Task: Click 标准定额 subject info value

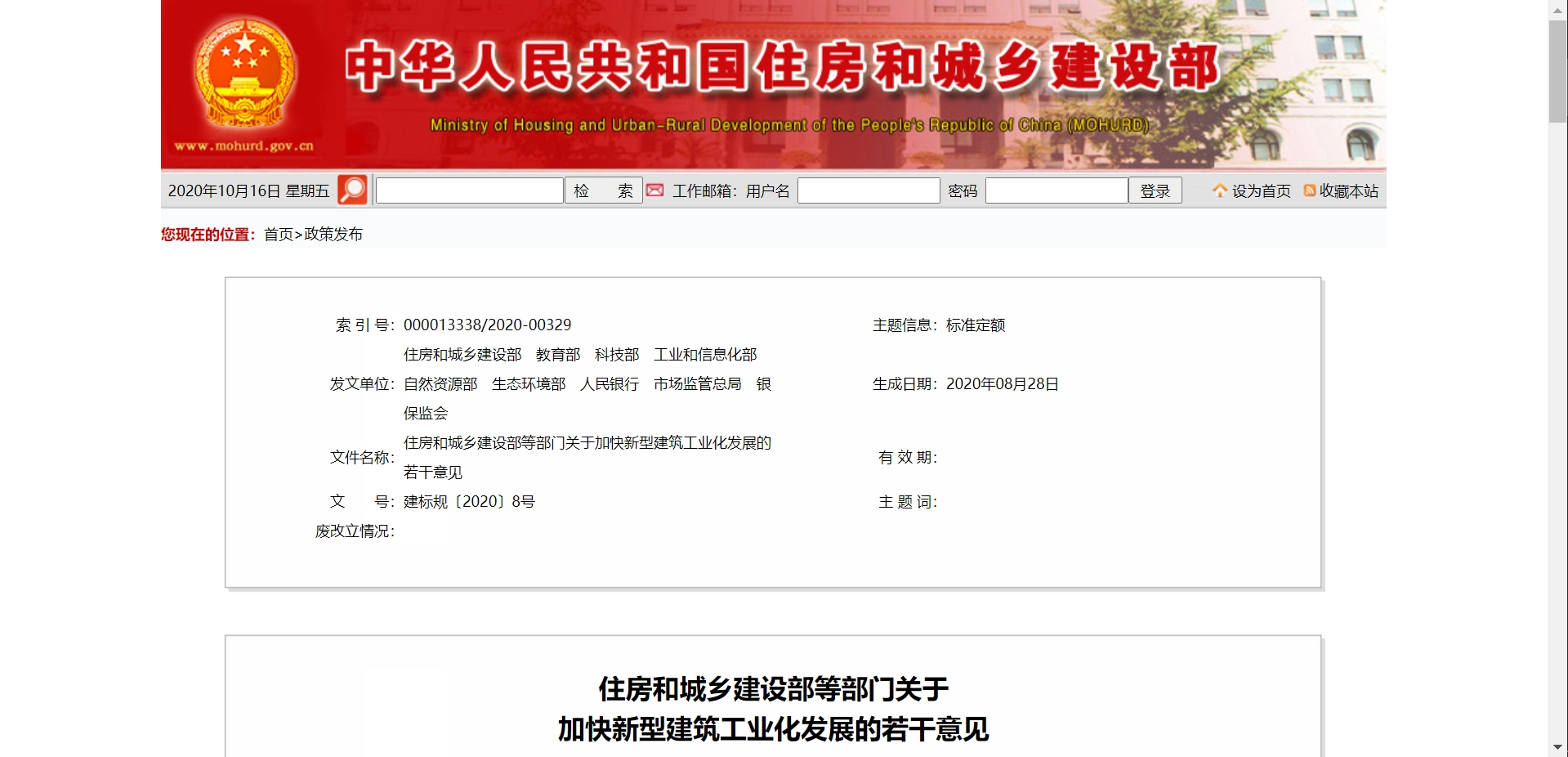Action: click(x=976, y=325)
